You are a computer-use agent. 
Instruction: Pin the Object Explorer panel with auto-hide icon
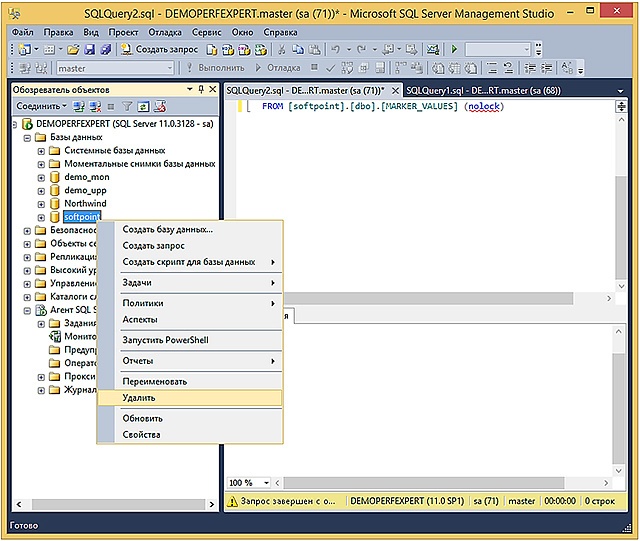(200, 89)
